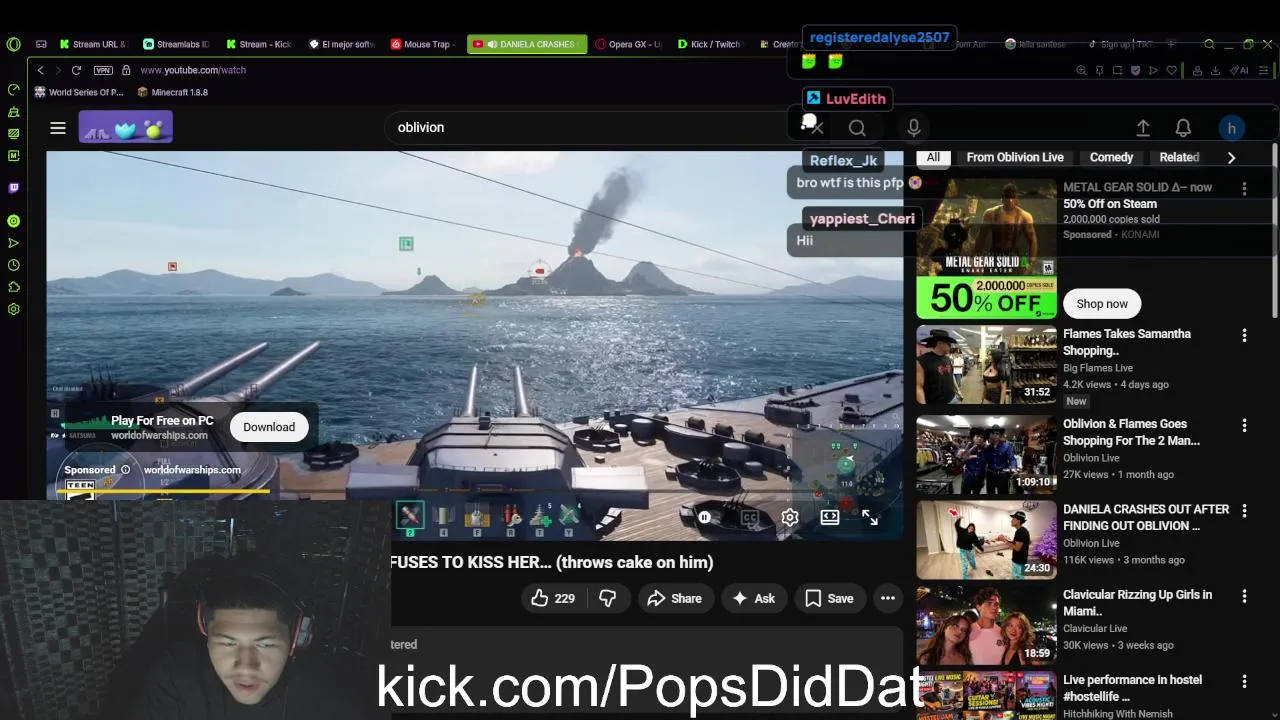Viewport: 1280px width, 720px height.
Task: Click Shop now on Metal Gear ad
Action: click(x=1102, y=304)
